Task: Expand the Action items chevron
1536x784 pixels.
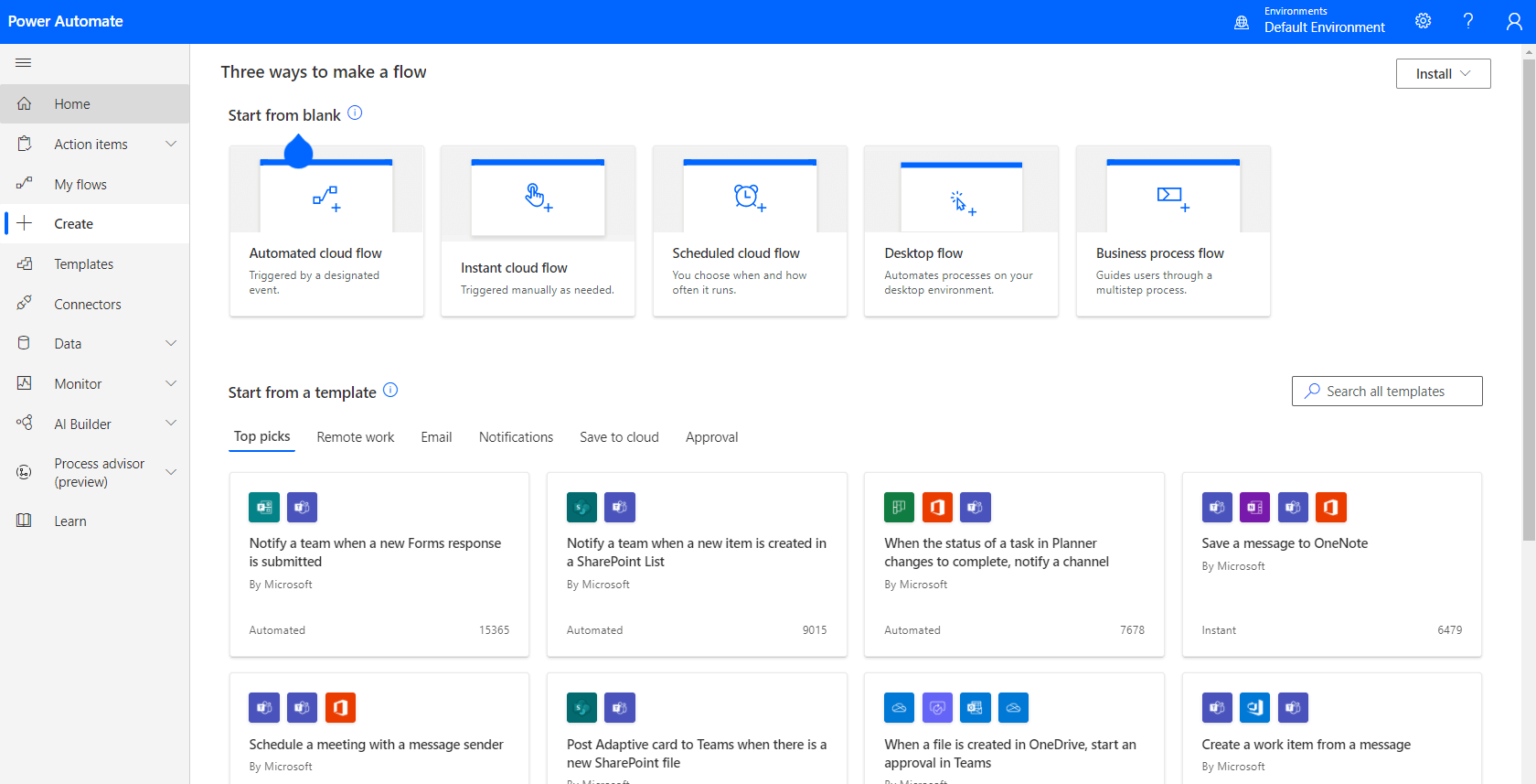Action: pyautogui.click(x=171, y=144)
